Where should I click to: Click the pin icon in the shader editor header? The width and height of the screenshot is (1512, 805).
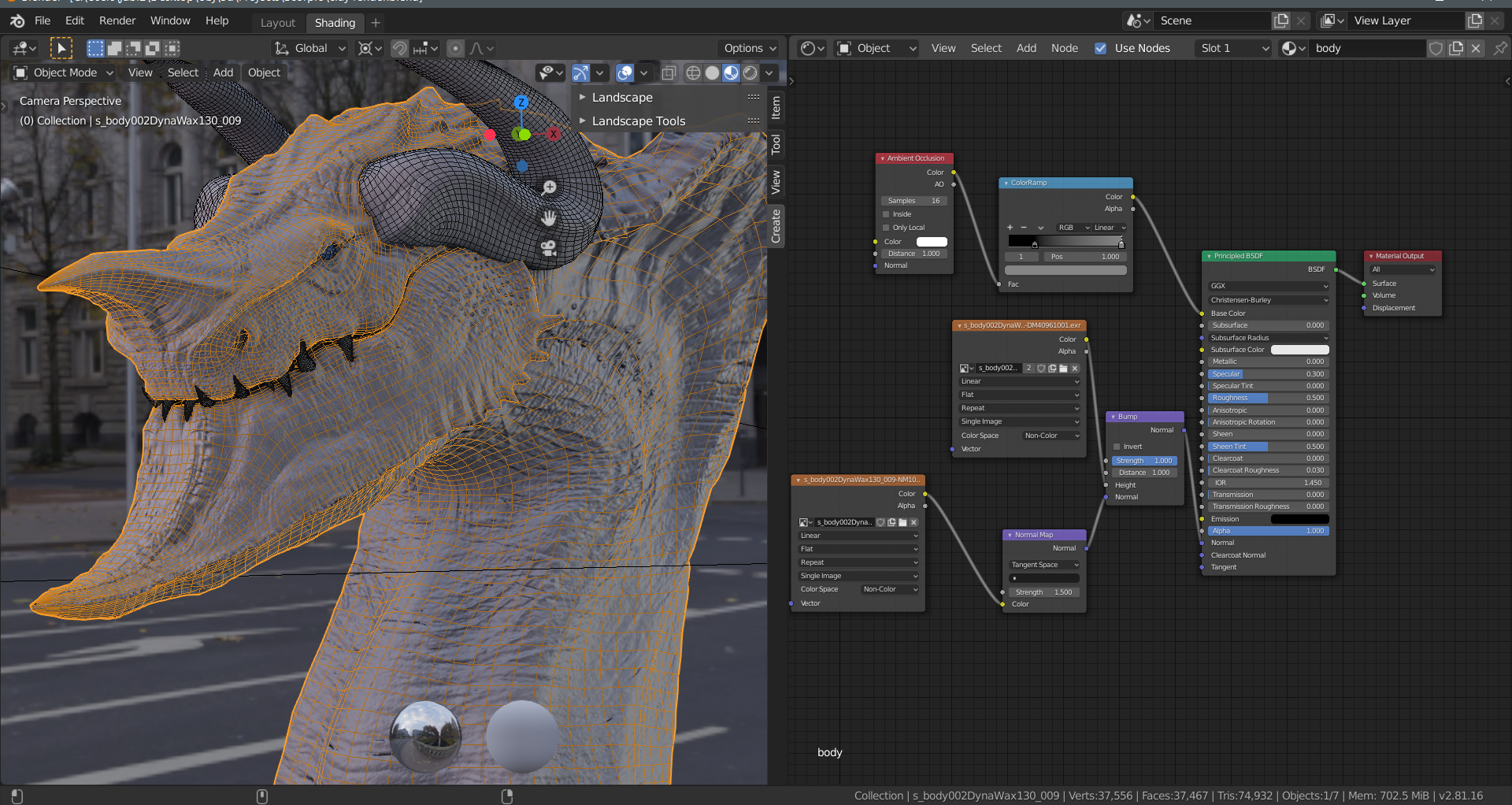click(1499, 48)
